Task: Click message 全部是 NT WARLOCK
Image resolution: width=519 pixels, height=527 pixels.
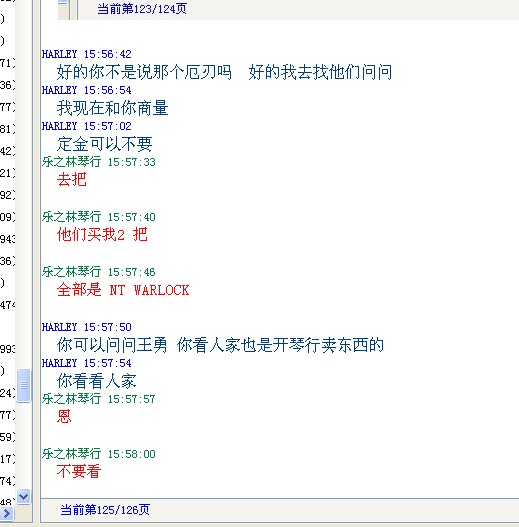Action: click(123, 290)
